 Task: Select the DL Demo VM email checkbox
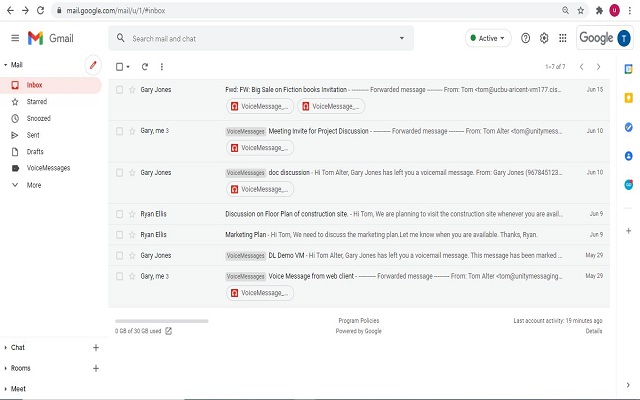pos(119,256)
